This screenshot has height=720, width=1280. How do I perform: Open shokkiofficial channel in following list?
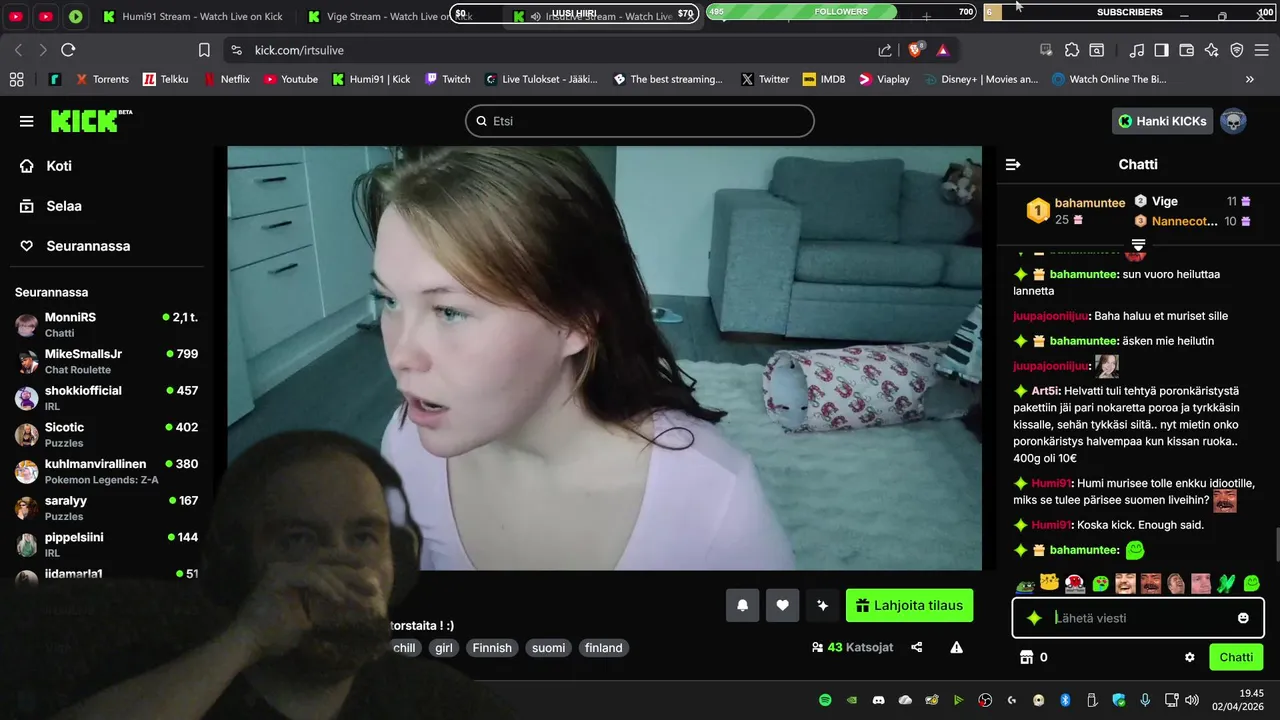coord(106,398)
